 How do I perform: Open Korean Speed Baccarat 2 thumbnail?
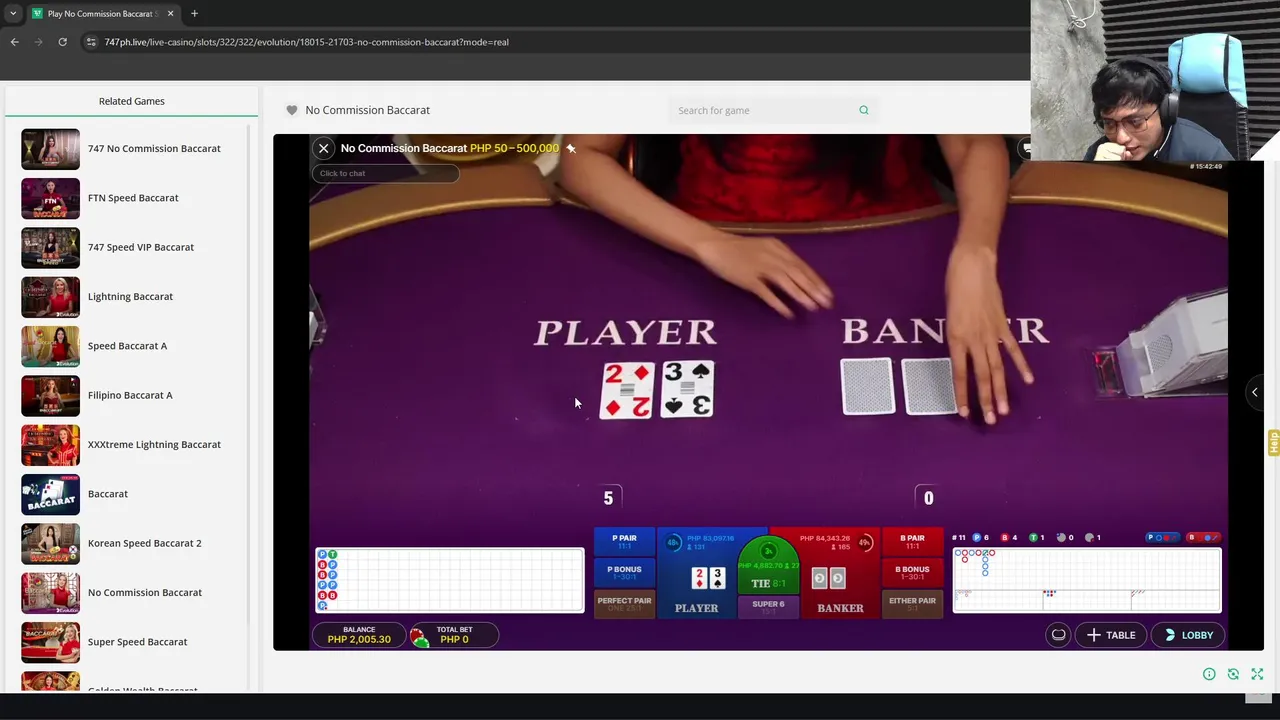[50, 543]
